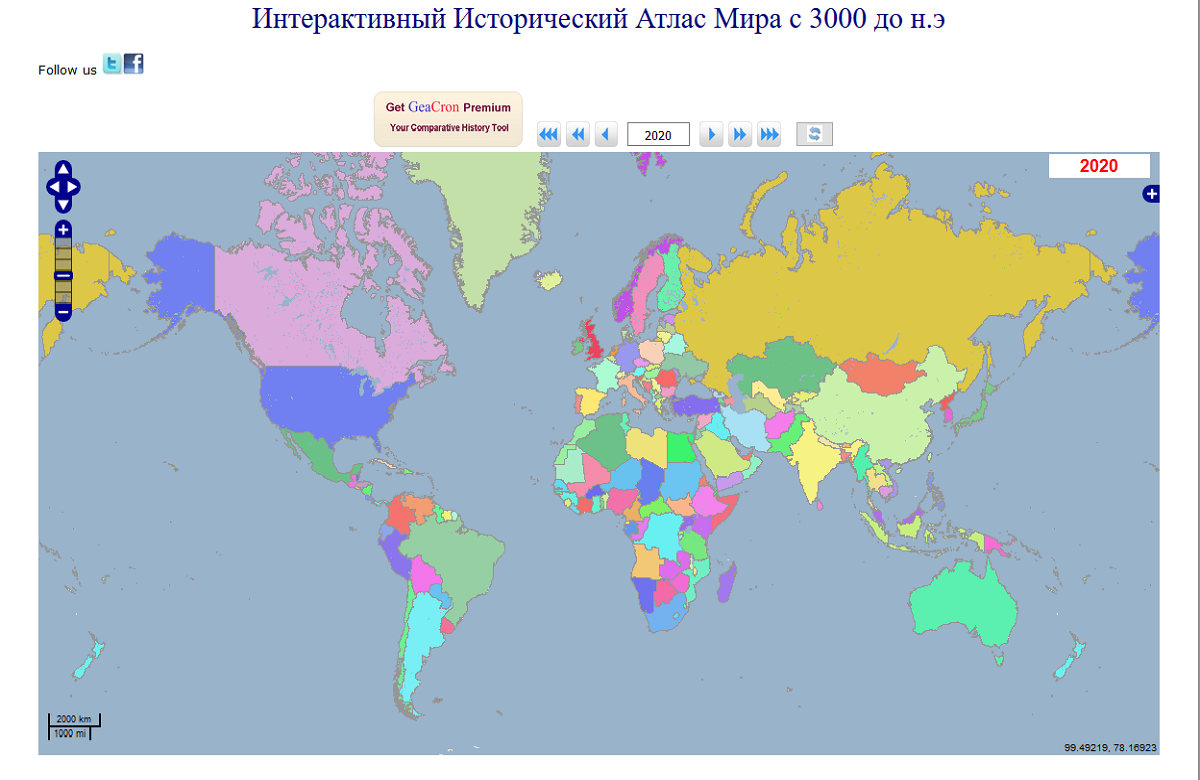
Task: Open the Twitter follow icon
Action: coord(112,64)
